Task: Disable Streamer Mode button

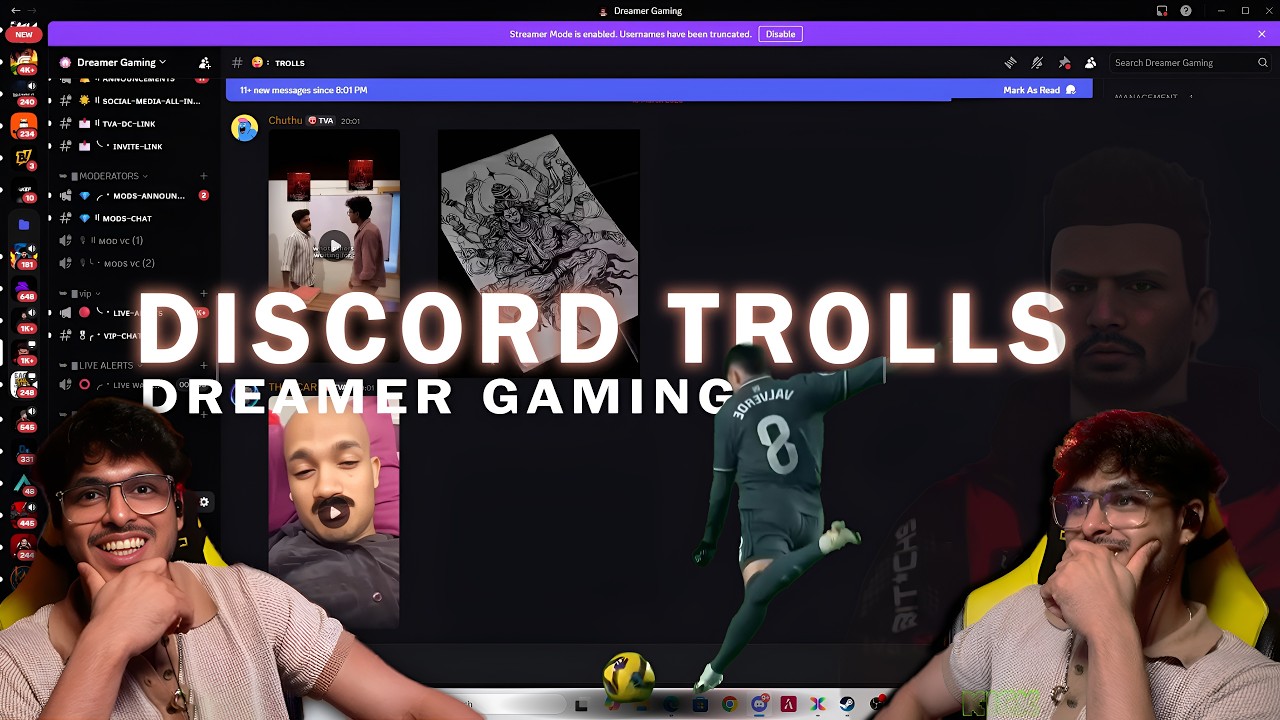Action: click(780, 34)
